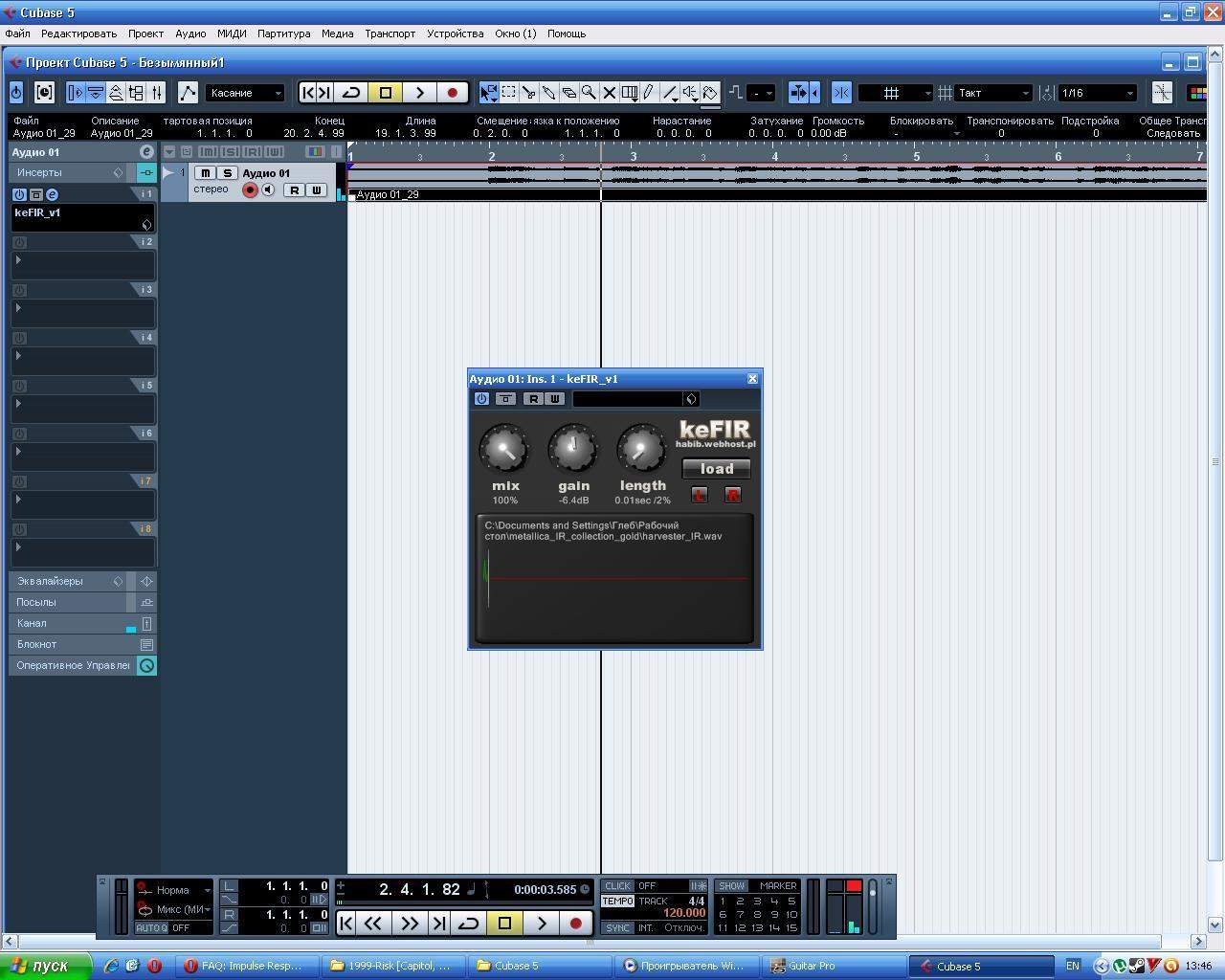The height and width of the screenshot is (980, 1225).
Task: Mute the Аудио 01 track
Action: coord(205,173)
